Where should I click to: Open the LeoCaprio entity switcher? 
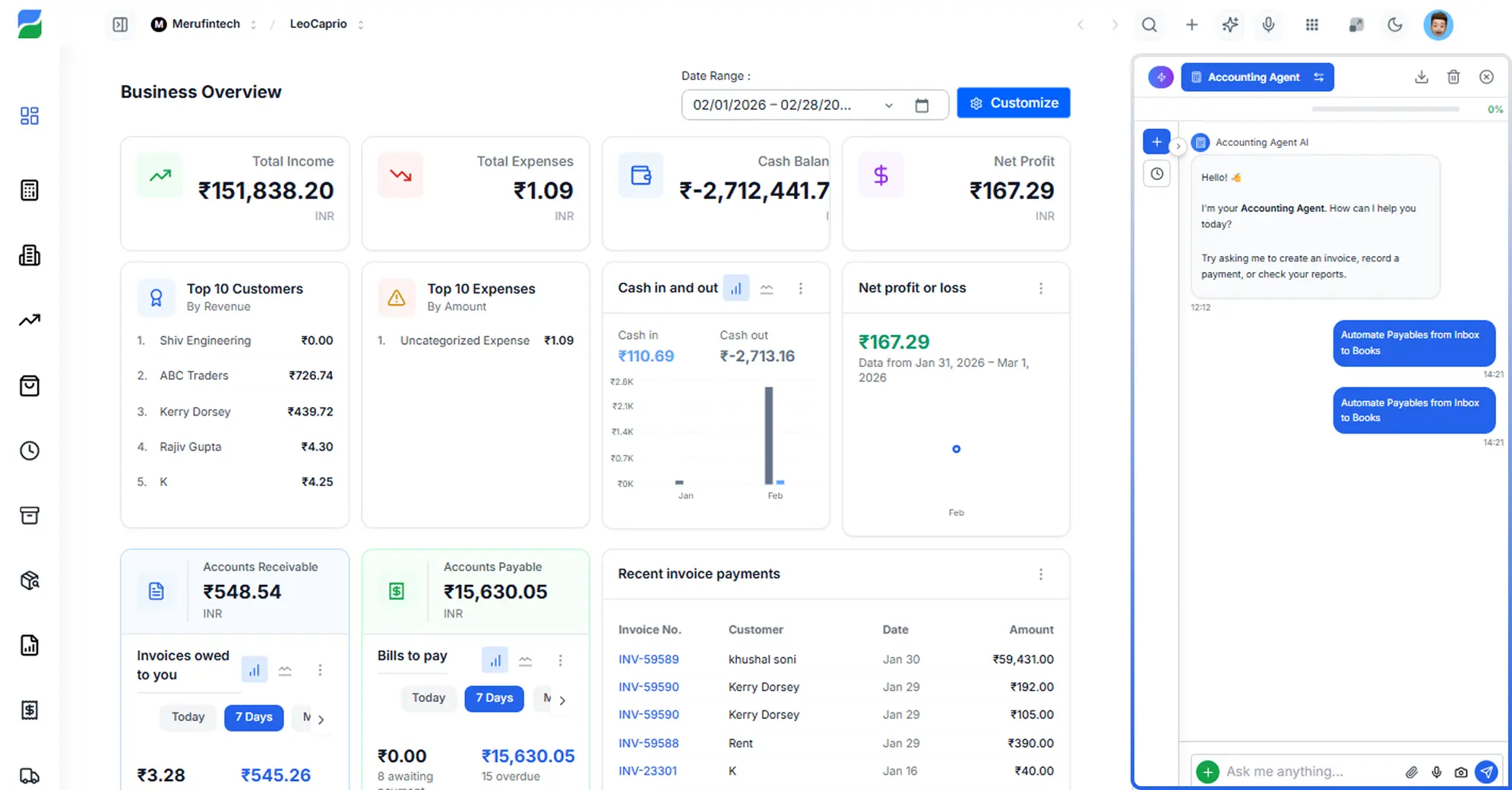click(x=360, y=24)
